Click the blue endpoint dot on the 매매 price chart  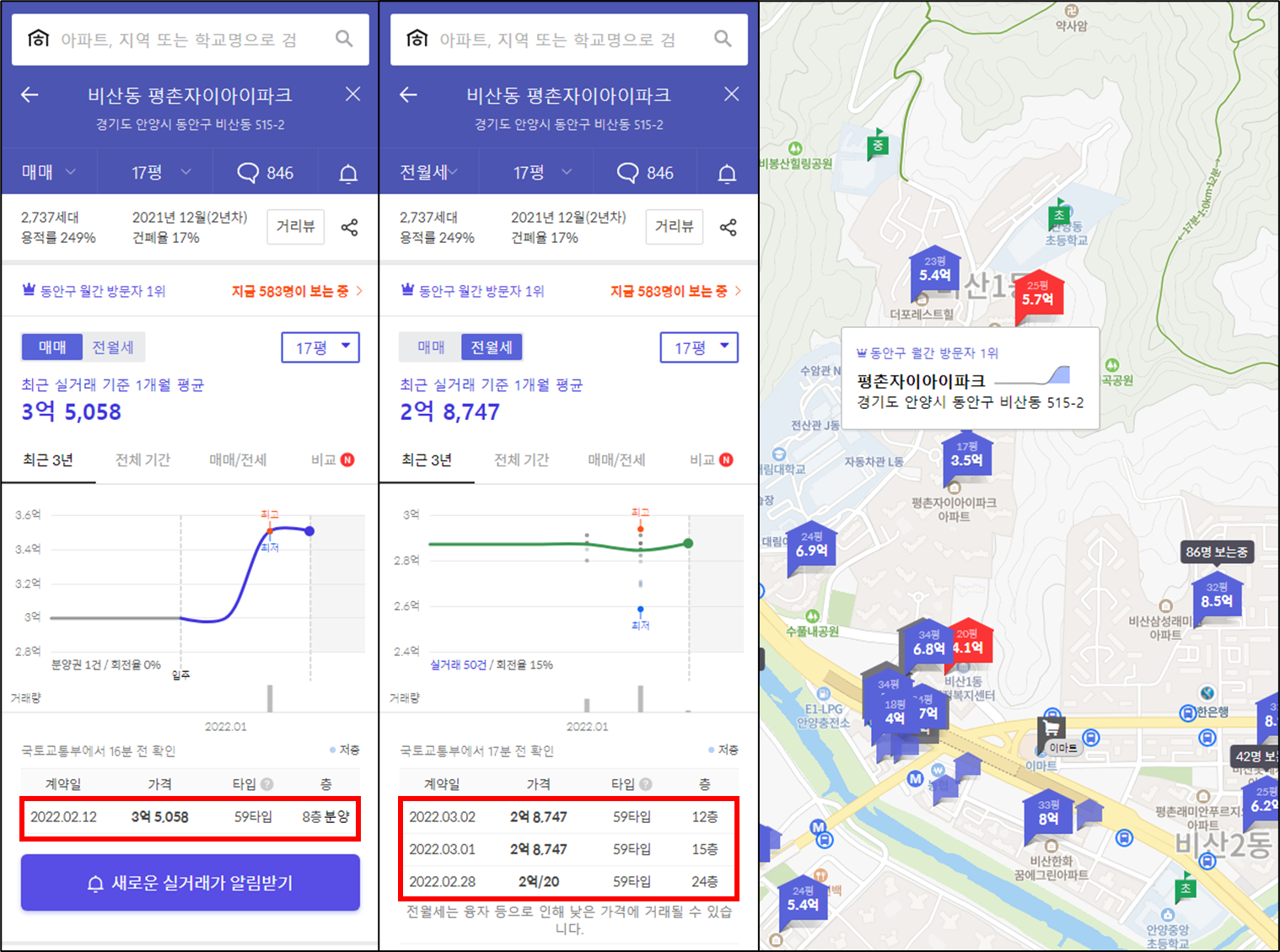[x=309, y=531]
